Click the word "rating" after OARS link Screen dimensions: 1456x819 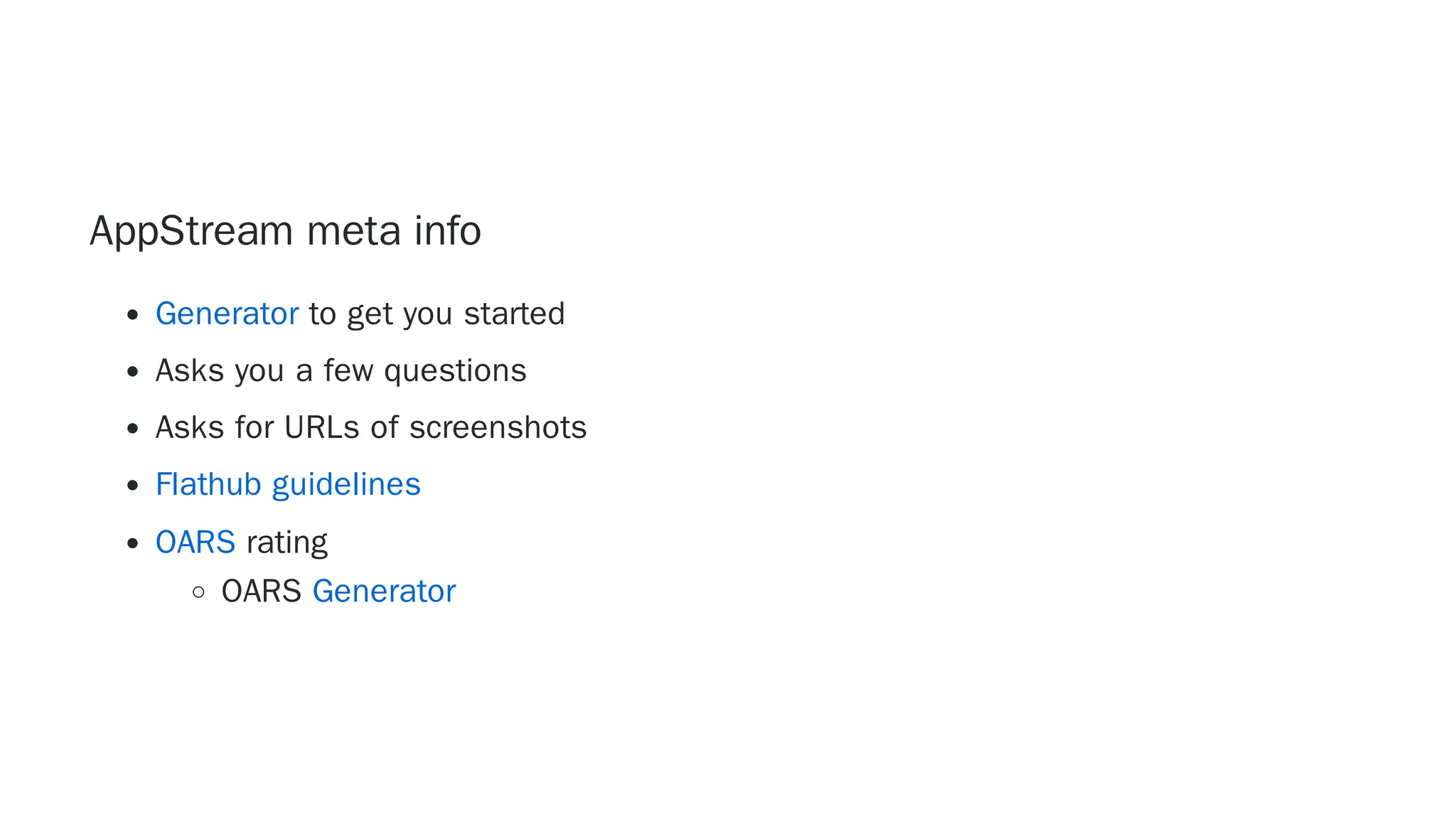[x=287, y=543]
